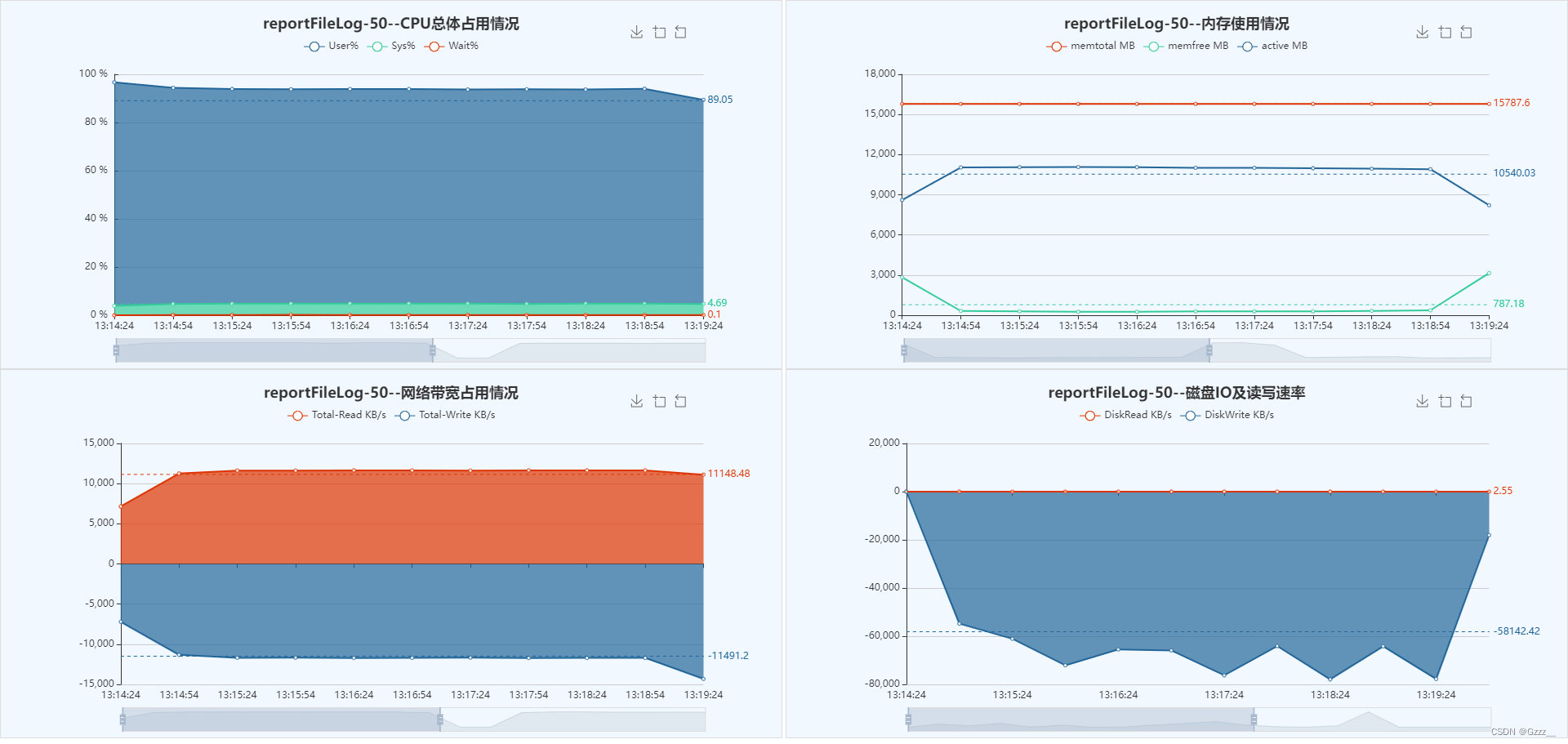This screenshot has width=1568, height=744.
Task: Click the -11491.2 Total-Write average label
Action: tap(728, 656)
